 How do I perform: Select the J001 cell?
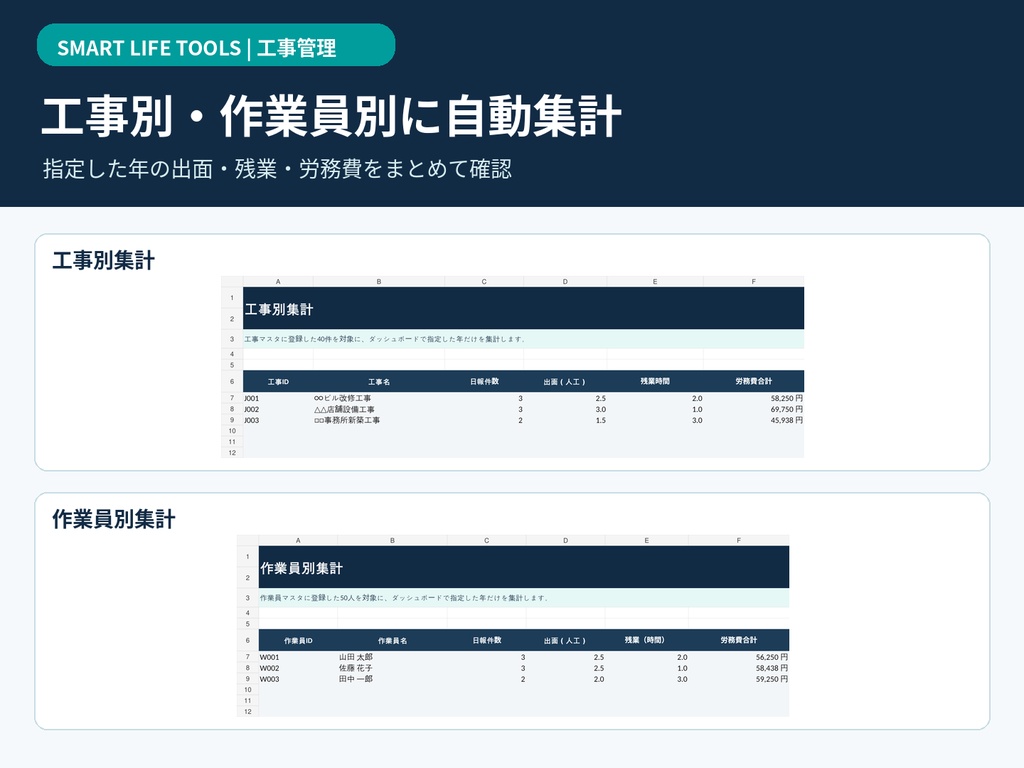[x=278, y=398]
